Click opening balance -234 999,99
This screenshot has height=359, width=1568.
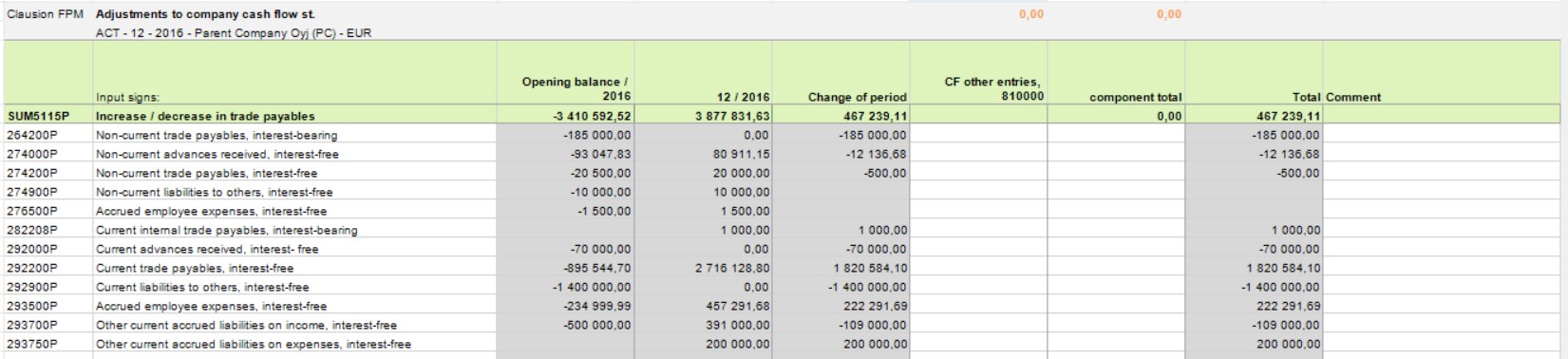click(596, 306)
